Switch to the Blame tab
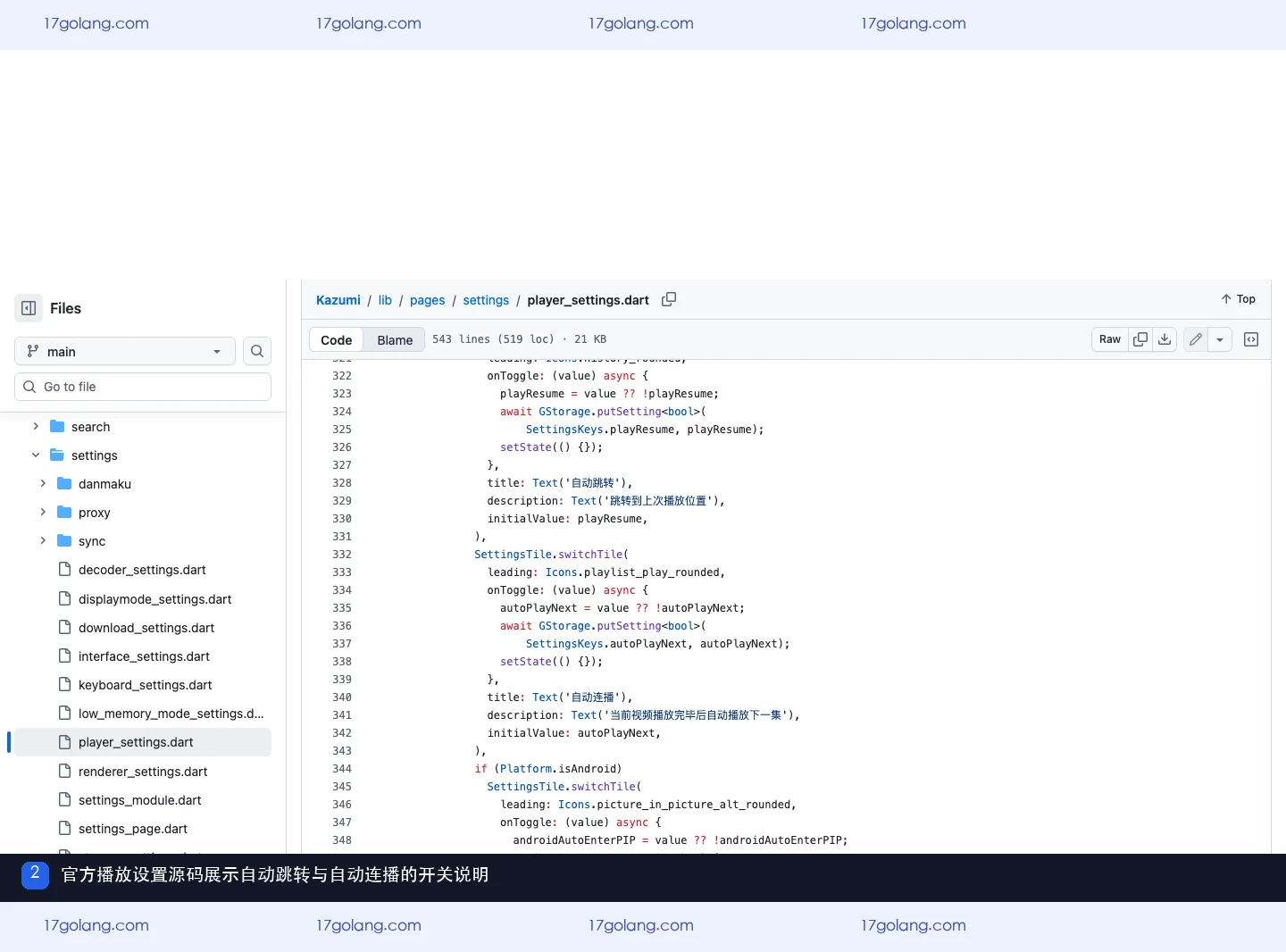 395,339
